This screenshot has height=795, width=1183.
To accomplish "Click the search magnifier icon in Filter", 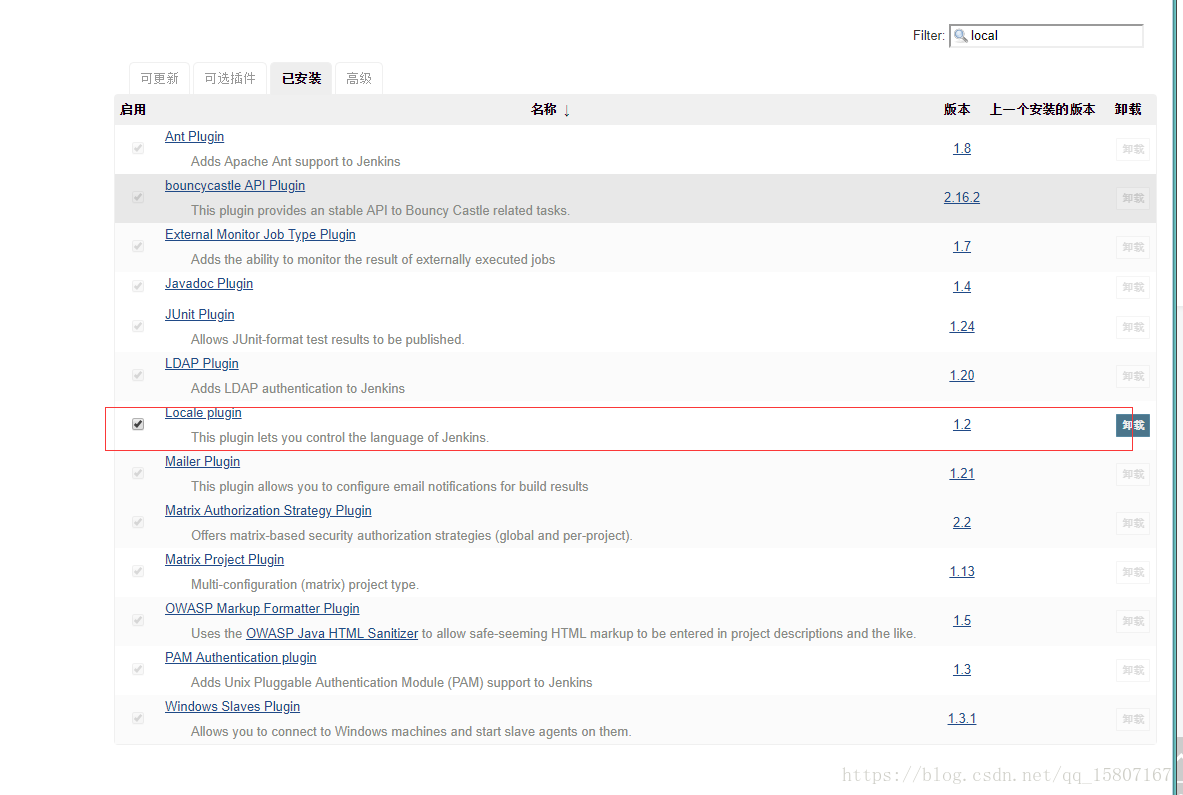I will point(960,35).
